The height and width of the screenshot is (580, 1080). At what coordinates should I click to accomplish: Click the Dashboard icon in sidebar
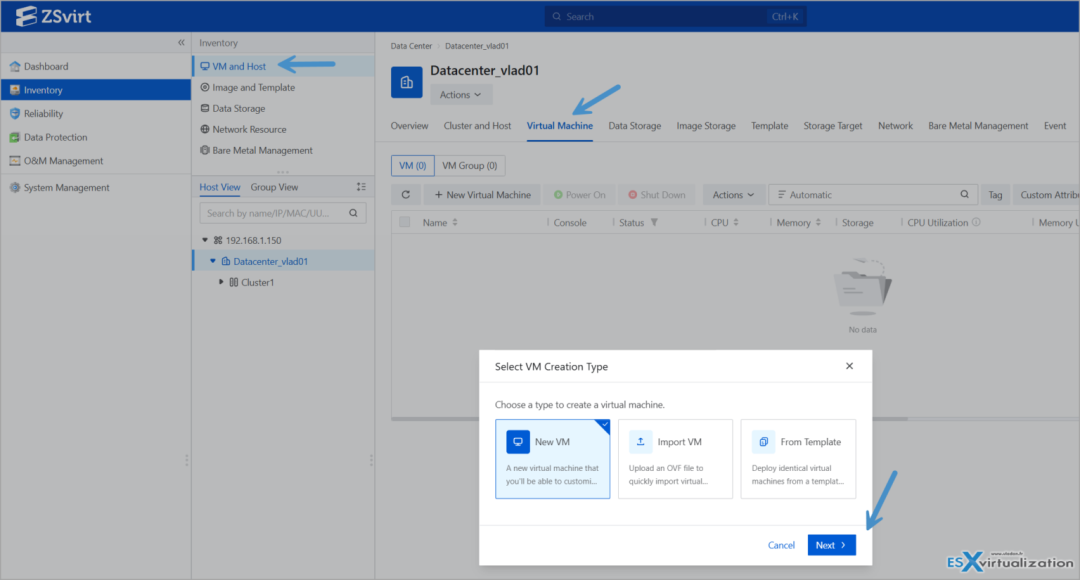pos(14,67)
